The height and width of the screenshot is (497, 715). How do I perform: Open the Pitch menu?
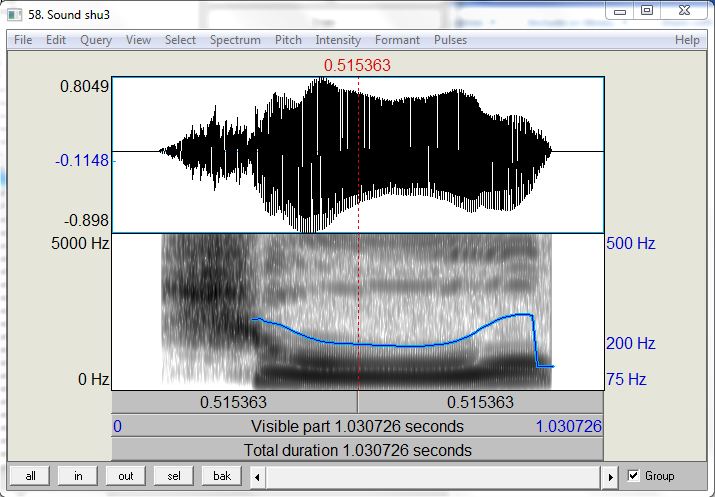288,40
